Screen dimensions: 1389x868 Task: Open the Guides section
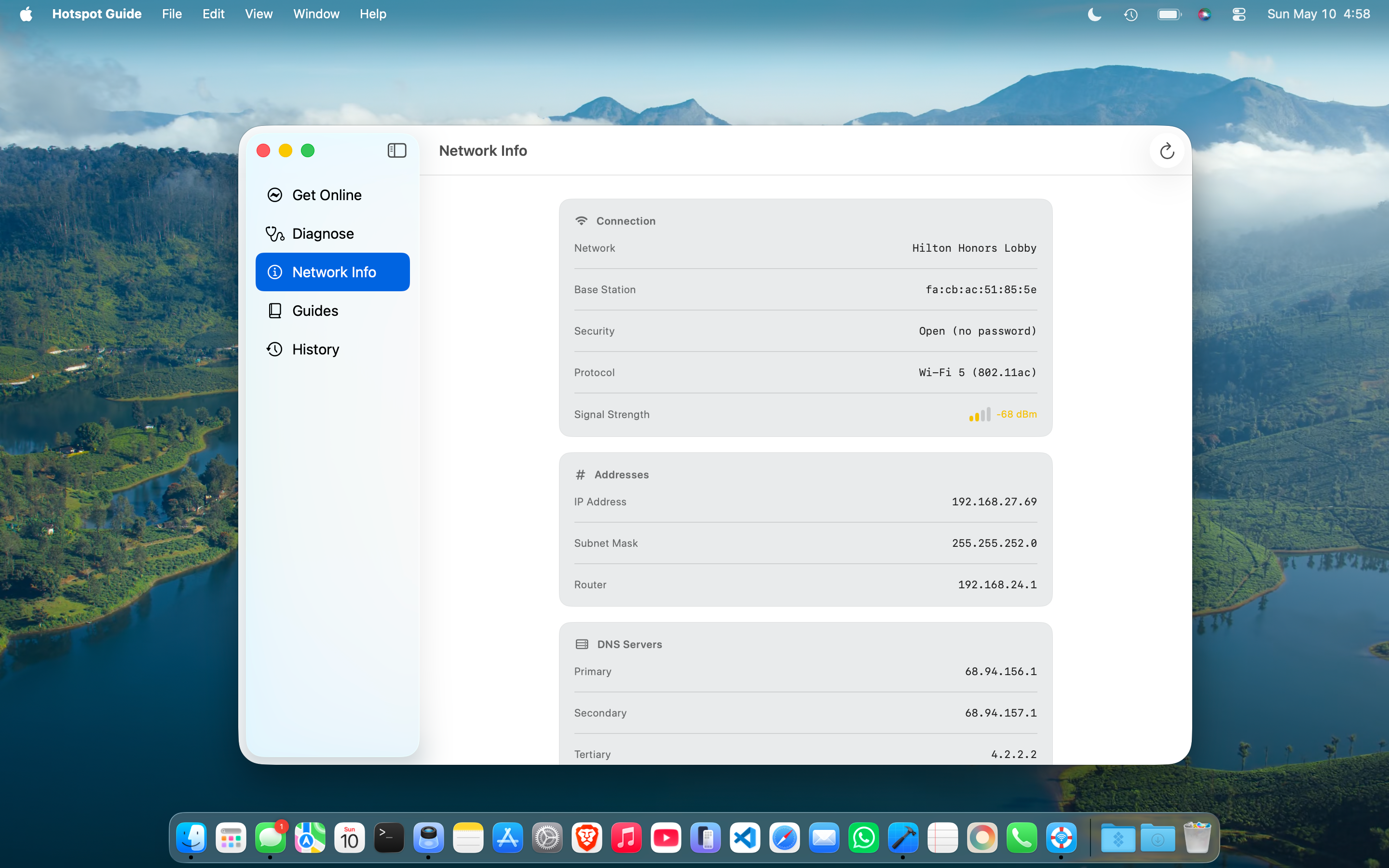[x=332, y=311]
